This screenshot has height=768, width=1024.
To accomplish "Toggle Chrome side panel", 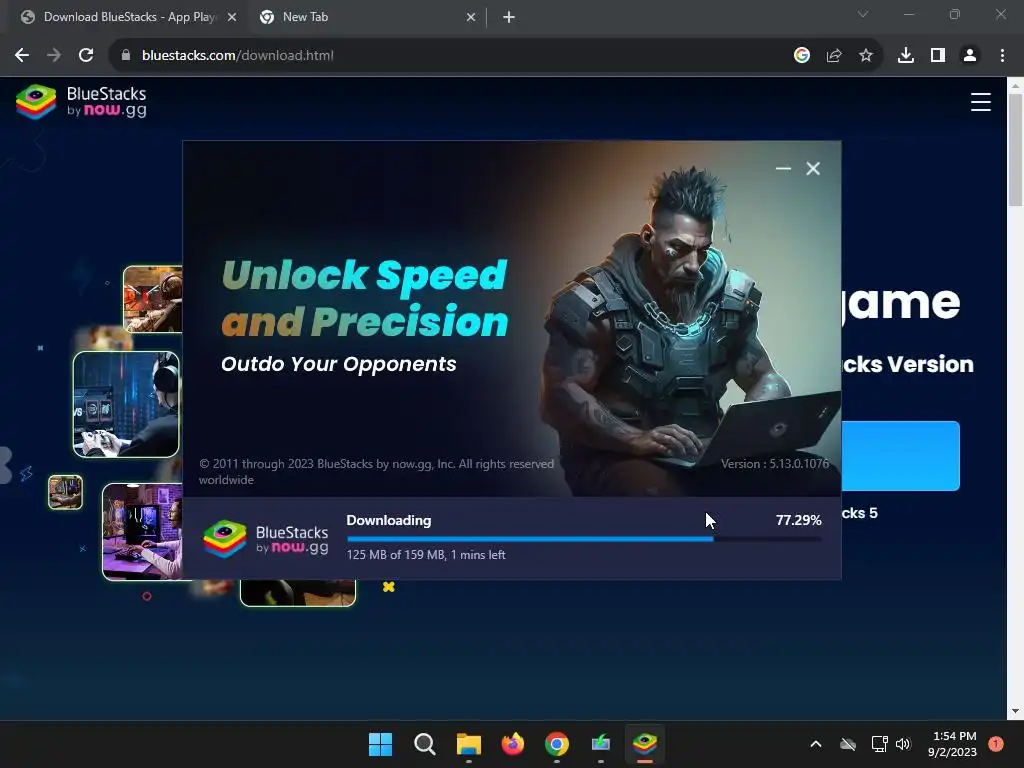I will coord(938,56).
